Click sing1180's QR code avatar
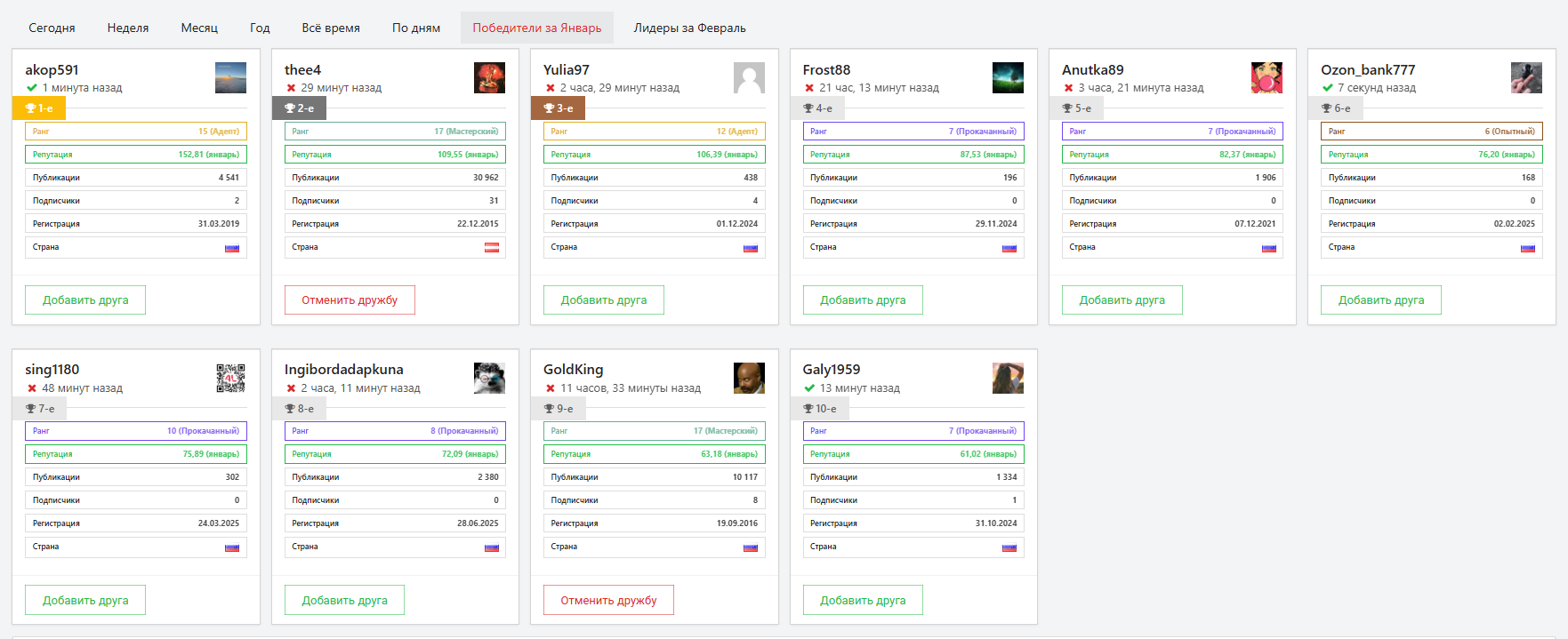 [x=231, y=379]
